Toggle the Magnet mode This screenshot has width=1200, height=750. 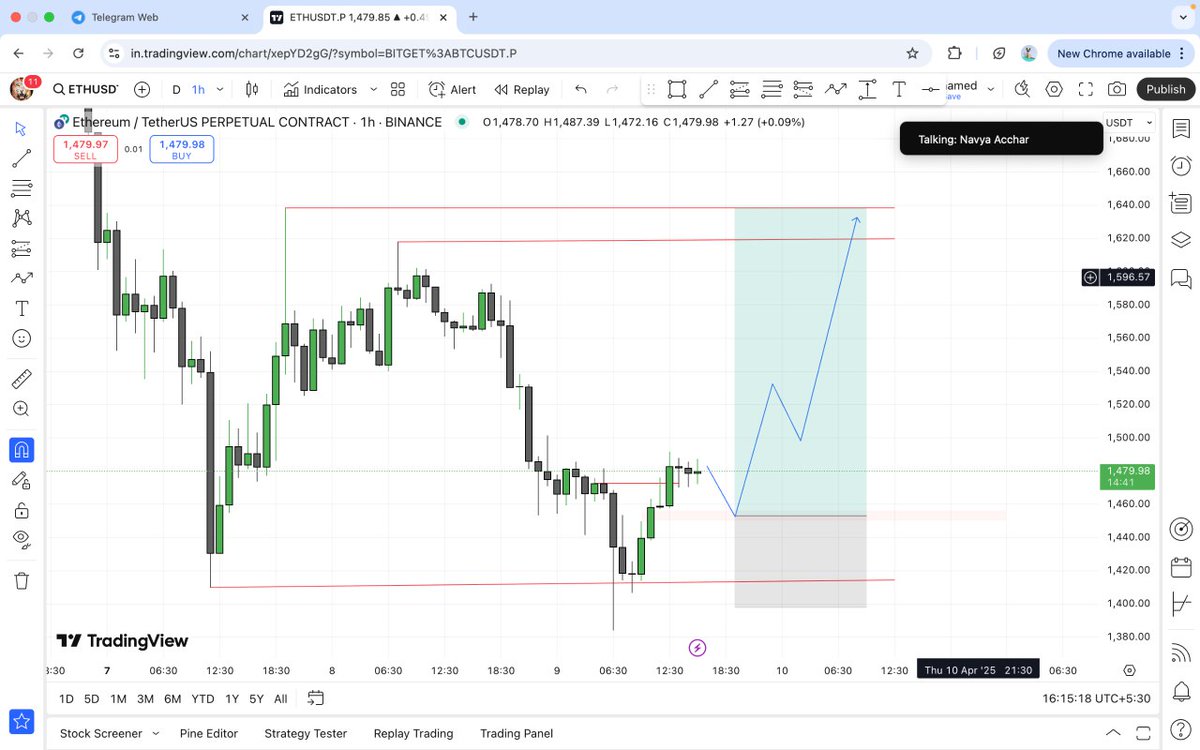(x=21, y=450)
